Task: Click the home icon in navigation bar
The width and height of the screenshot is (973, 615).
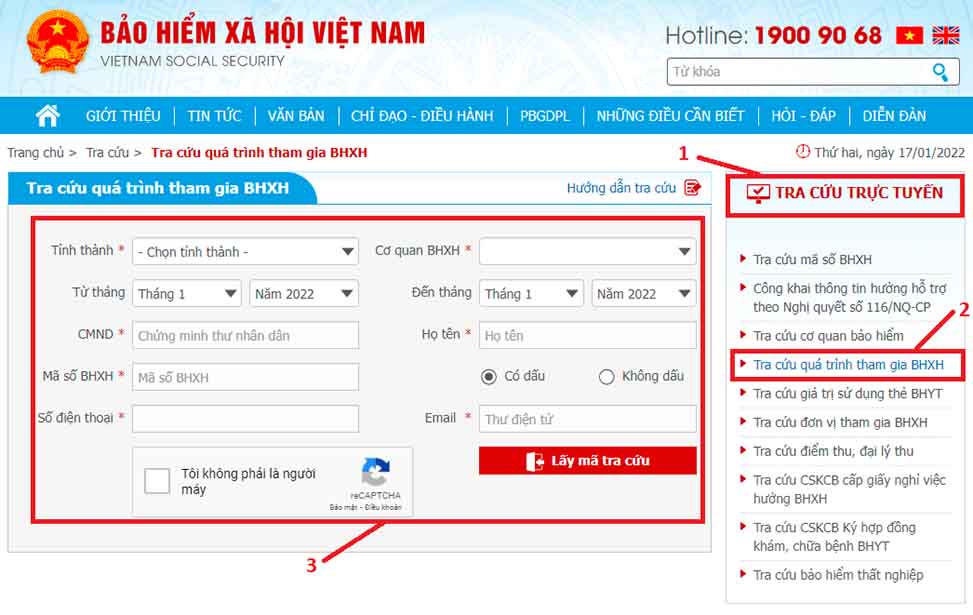Action: point(48,115)
